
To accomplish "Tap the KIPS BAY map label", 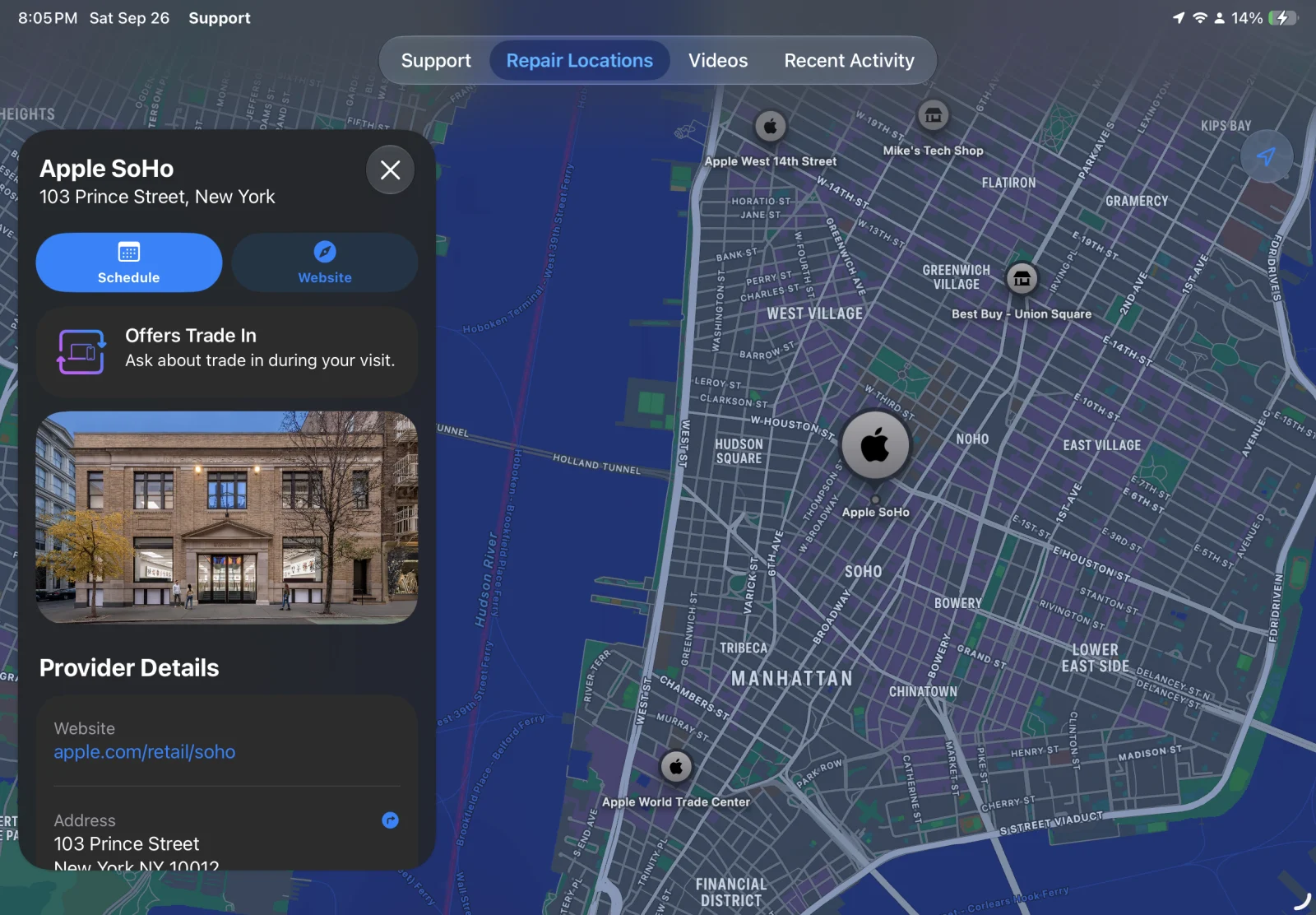I will [x=1226, y=126].
